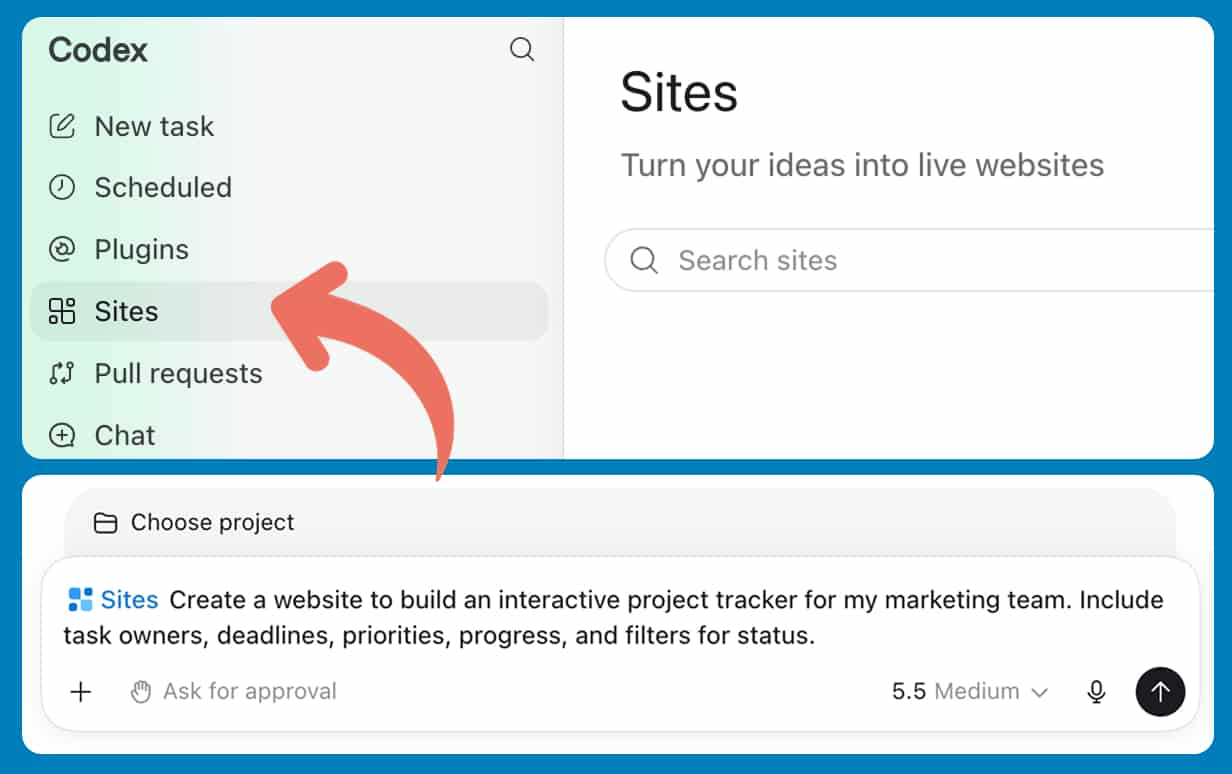Click the Chat plus-circle icon
Image resolution: width=1232 pixels, height=774 pixels.
click(x=62, y=435)
